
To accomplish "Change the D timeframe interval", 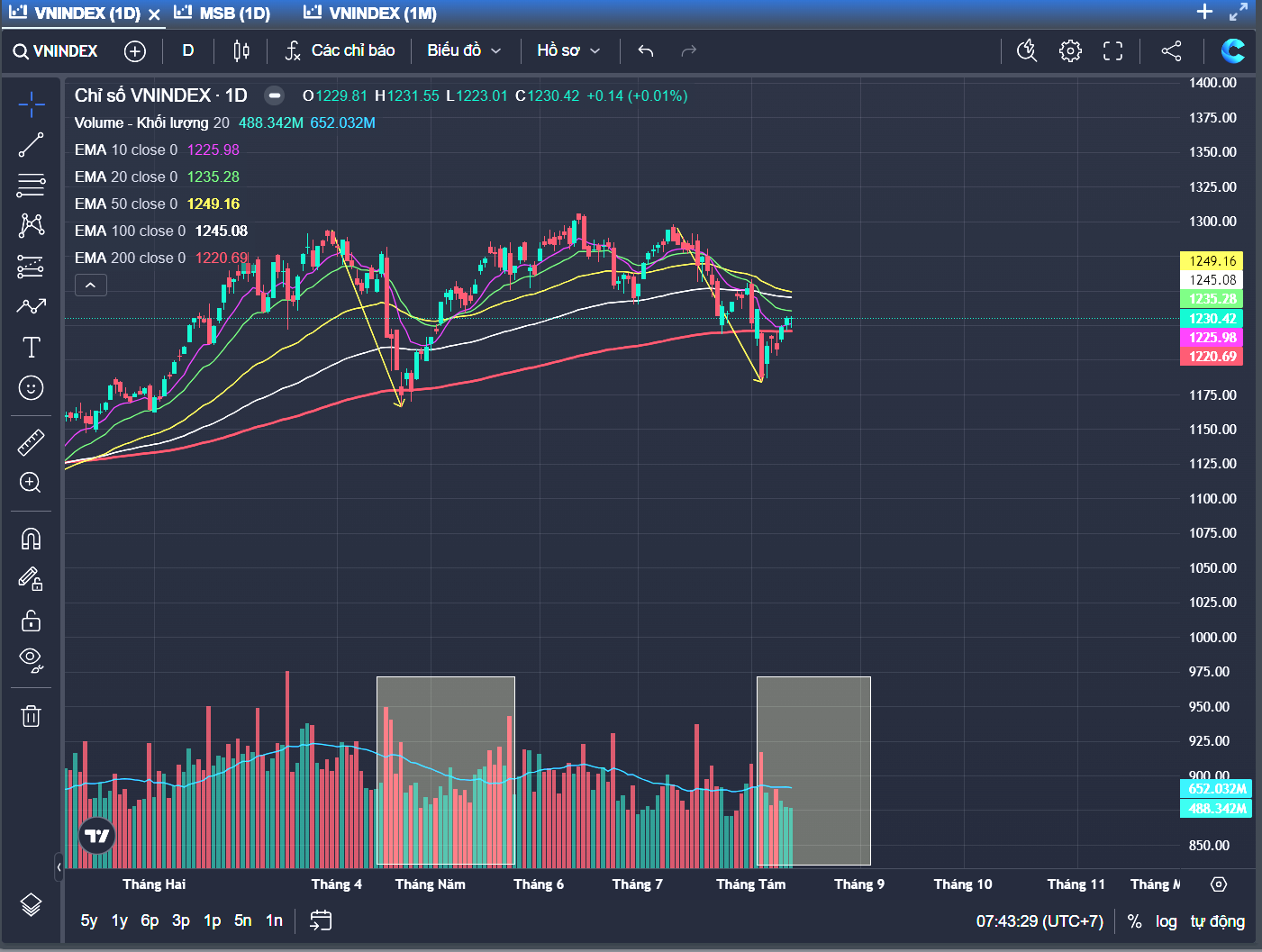I will click(x=188, y=51).
